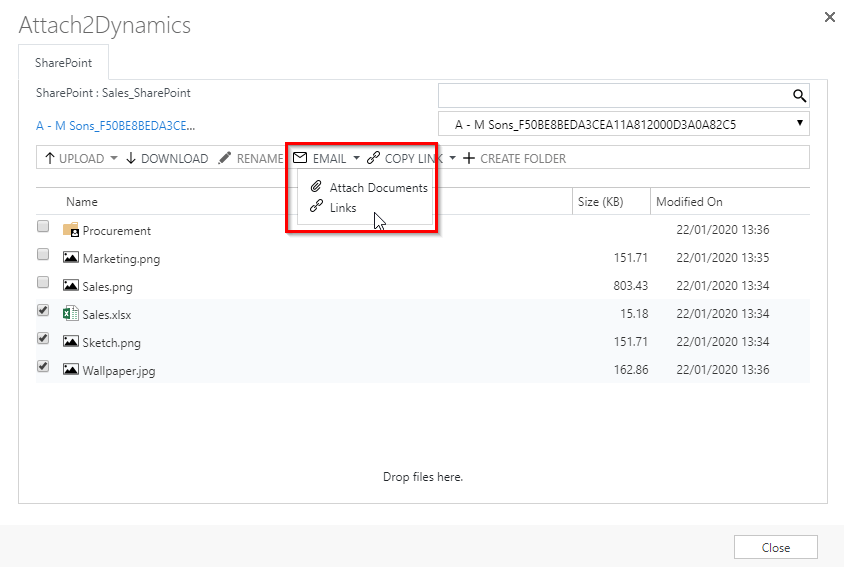The image size is (844, 567).
Task: Click the Sales.xlsx Excel file icon
Action: tap(71, 313)
